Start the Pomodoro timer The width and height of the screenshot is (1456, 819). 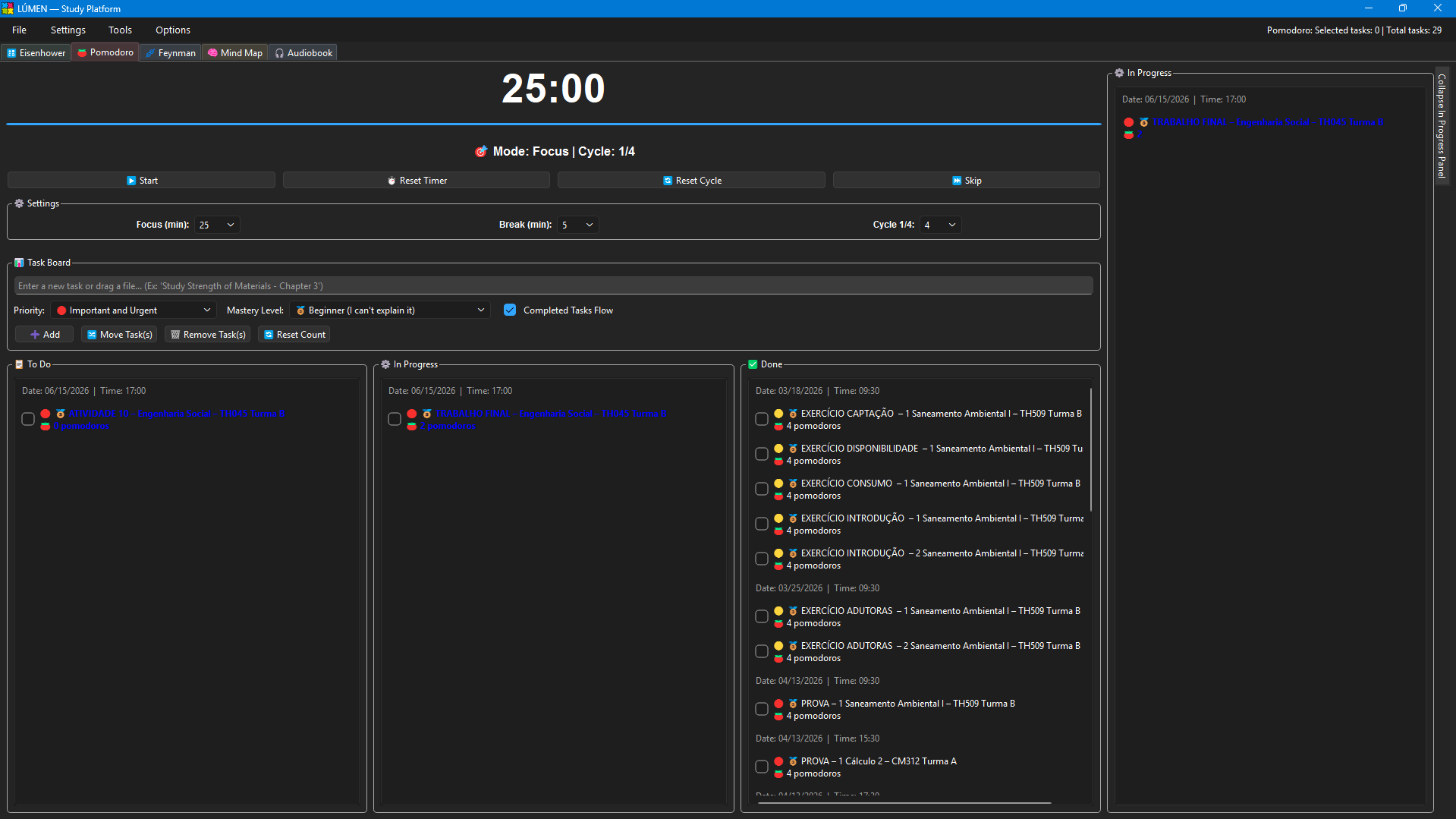tap(141, 180)
